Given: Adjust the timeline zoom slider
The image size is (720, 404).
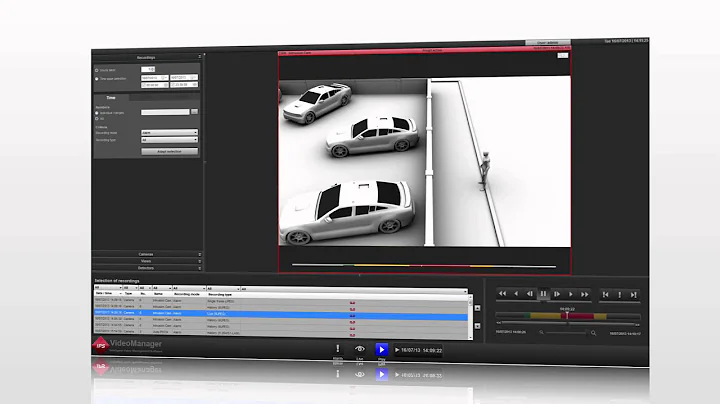Looking at the screenshot, I should 568,332.
